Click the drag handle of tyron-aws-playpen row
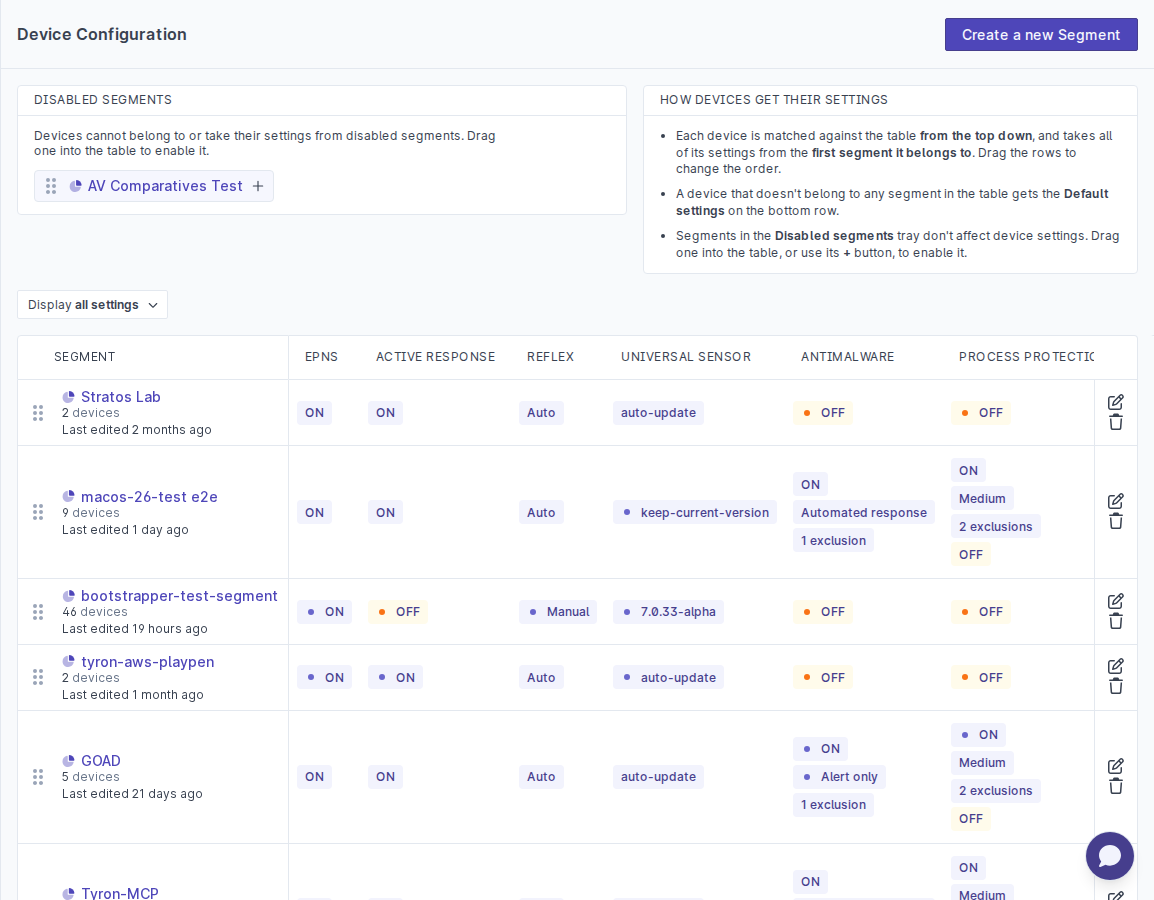 pyautogui.click(x=38, y=677)
